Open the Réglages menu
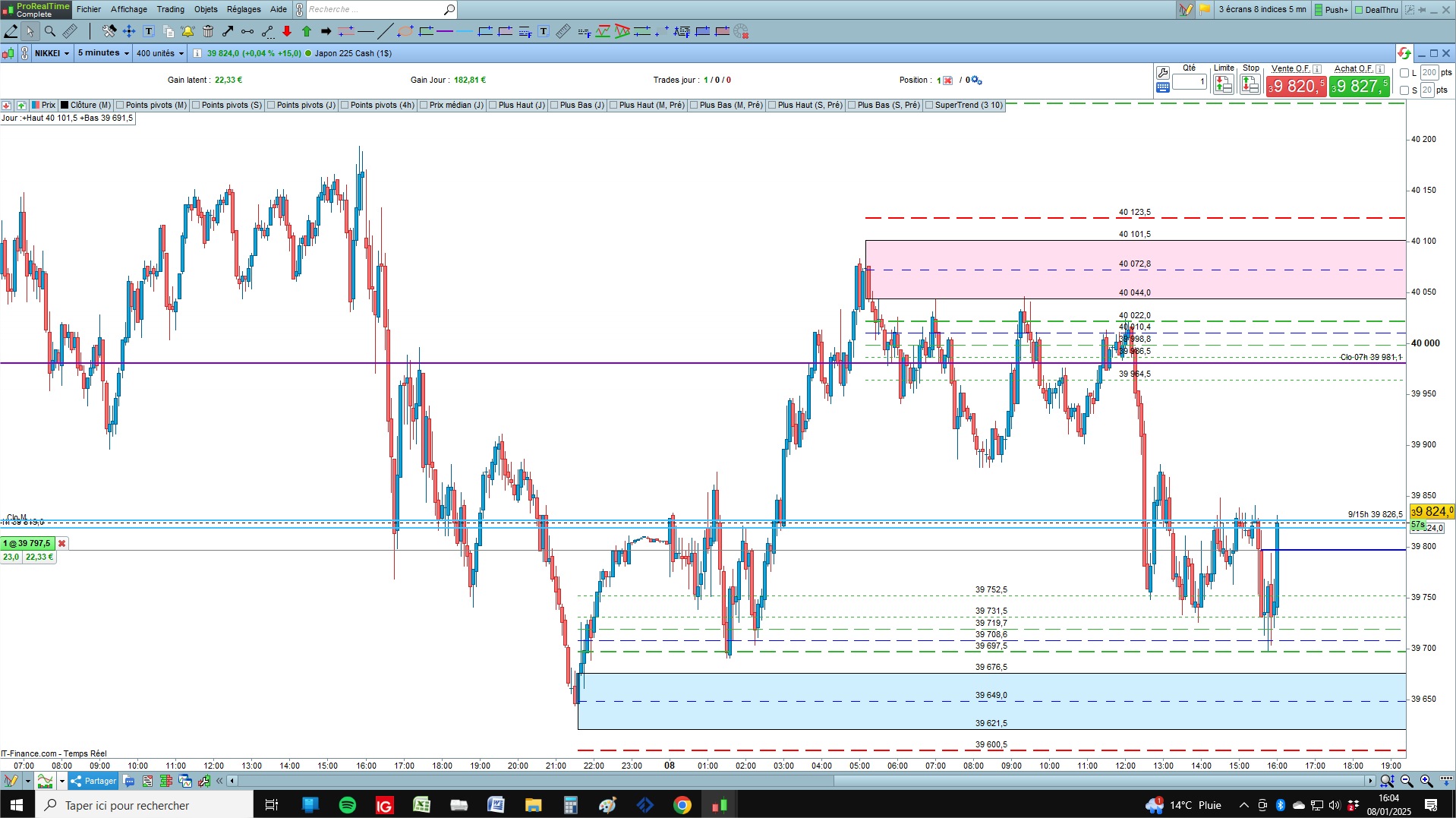The image size is (1456, 818). (x=244, y=9)
